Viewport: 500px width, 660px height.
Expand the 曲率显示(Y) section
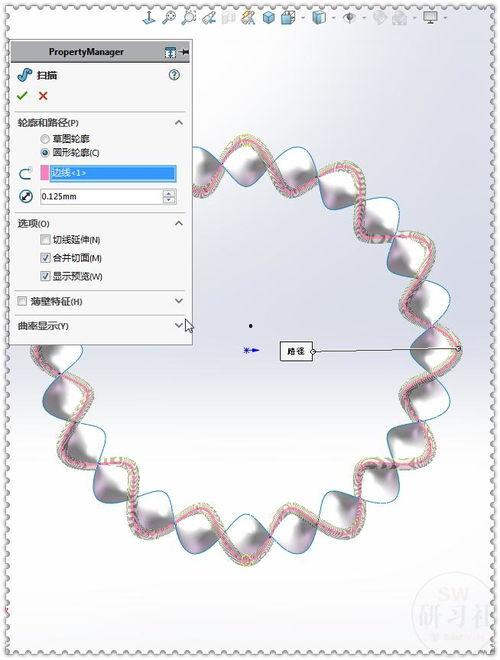pos(179,325)
